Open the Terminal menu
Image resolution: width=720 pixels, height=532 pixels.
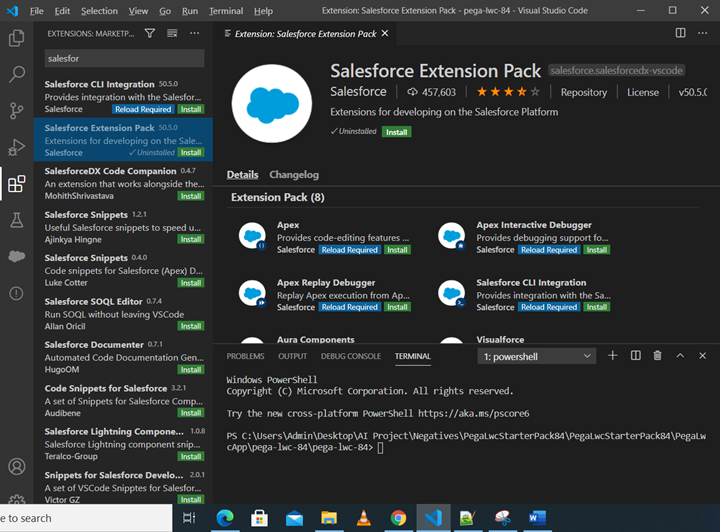point(226,11)
